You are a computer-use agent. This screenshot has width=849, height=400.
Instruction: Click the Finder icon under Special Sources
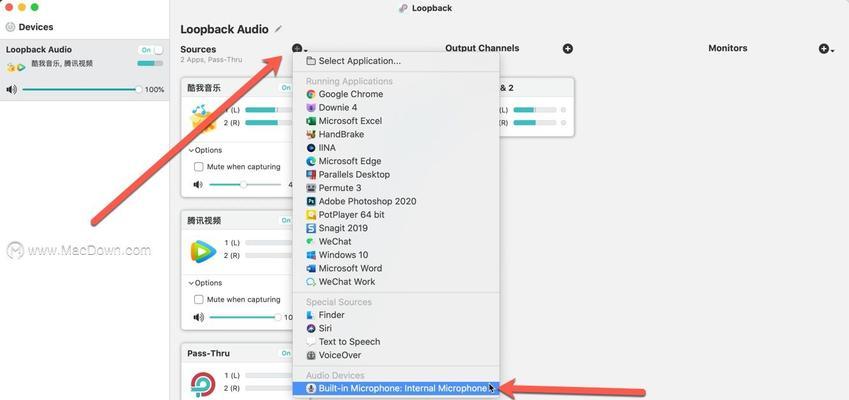click(311, 315)
